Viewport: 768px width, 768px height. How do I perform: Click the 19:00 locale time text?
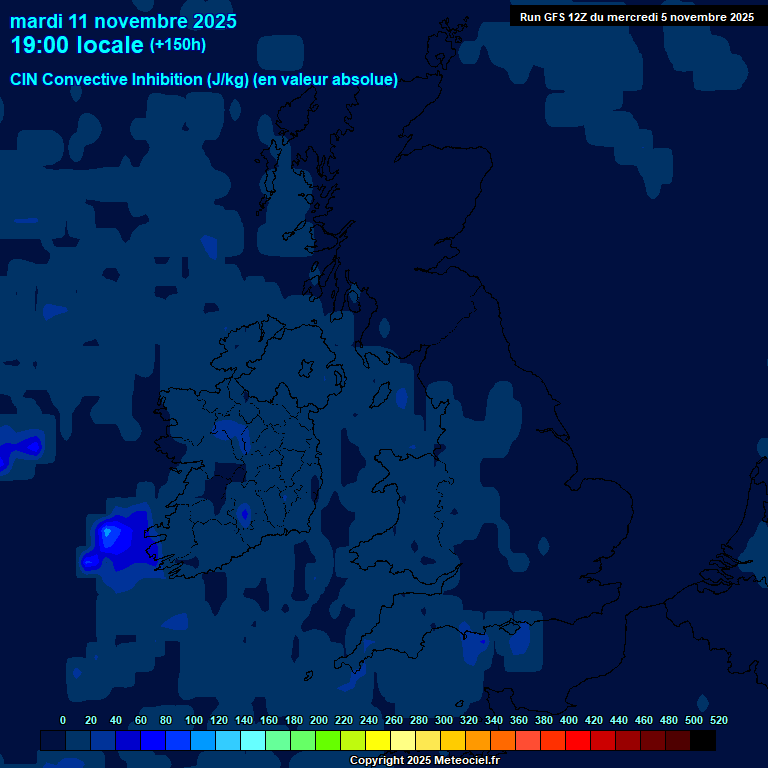click(77, 45)
